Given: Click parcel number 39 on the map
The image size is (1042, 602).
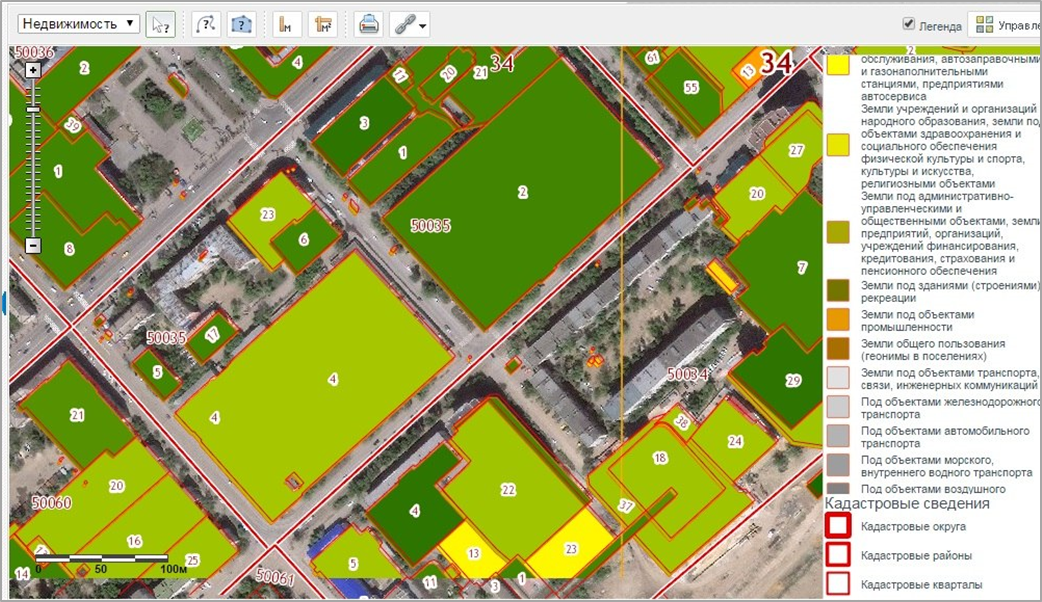Looking at the screenshot, I should point(72,125).
